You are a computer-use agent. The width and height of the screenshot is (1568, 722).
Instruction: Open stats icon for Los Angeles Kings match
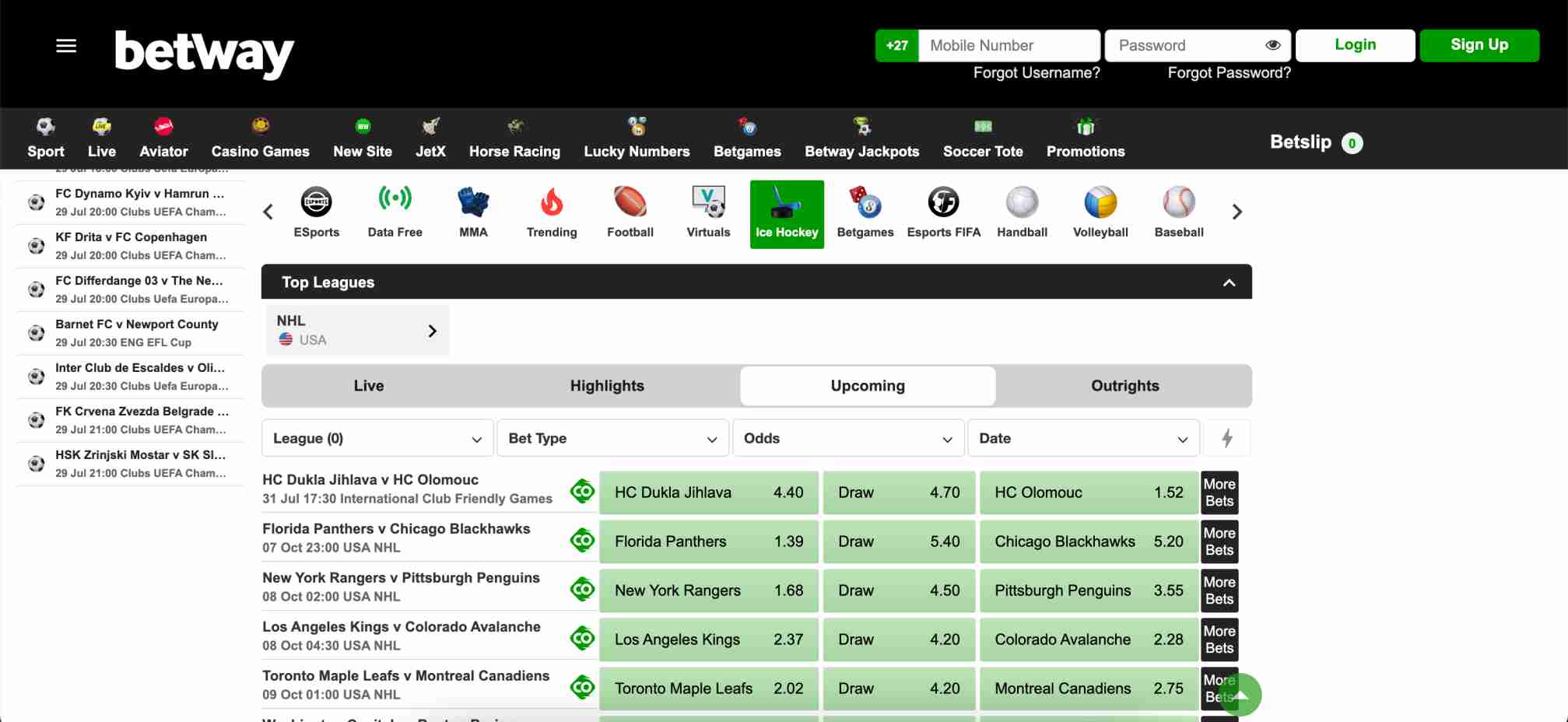(582, 638)
